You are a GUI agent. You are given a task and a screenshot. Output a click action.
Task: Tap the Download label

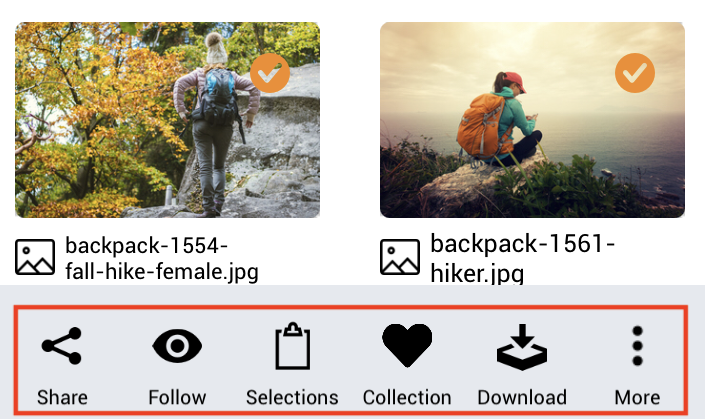click(x=522, y=397)
